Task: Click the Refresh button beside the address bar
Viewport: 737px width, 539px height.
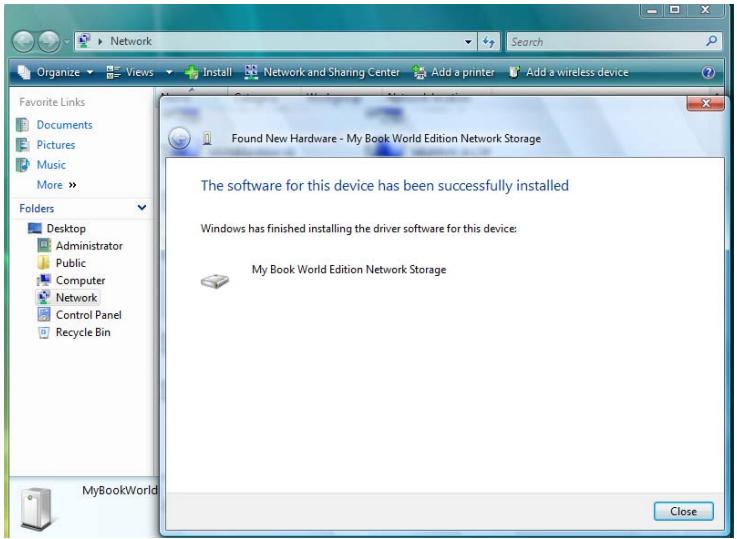Action: [489, 42]
